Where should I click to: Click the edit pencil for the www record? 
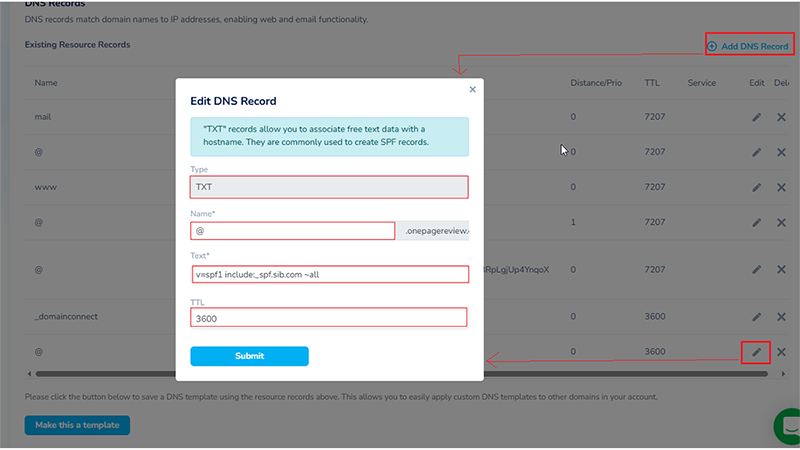[x=757, y=187]
